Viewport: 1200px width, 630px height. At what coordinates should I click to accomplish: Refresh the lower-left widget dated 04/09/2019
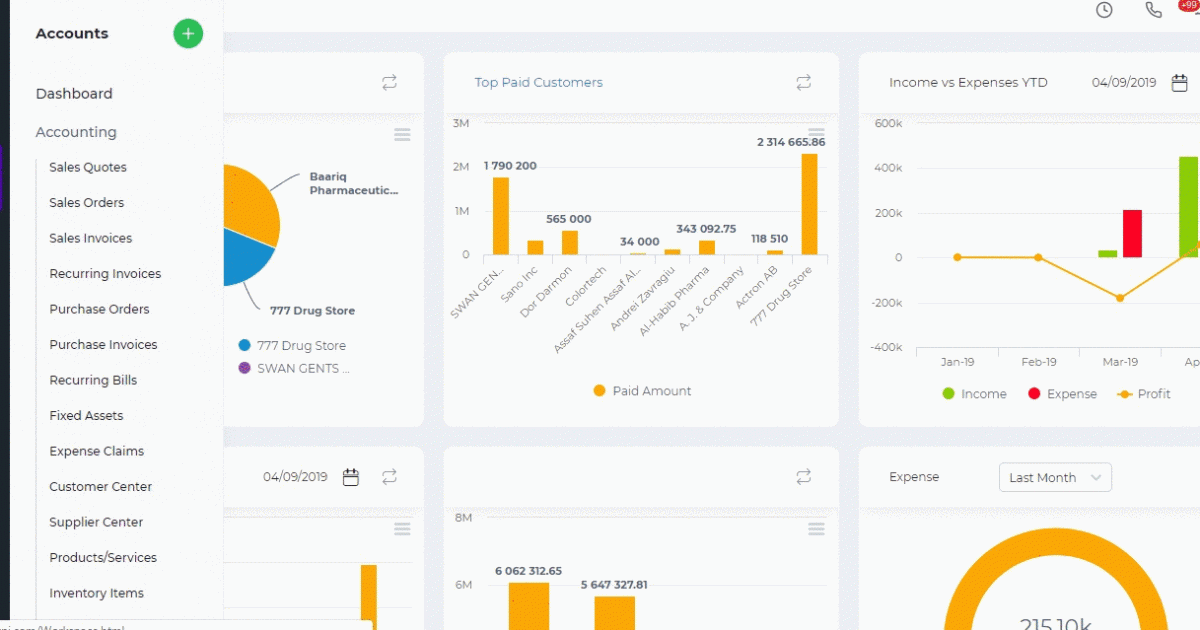coord(390,477)
